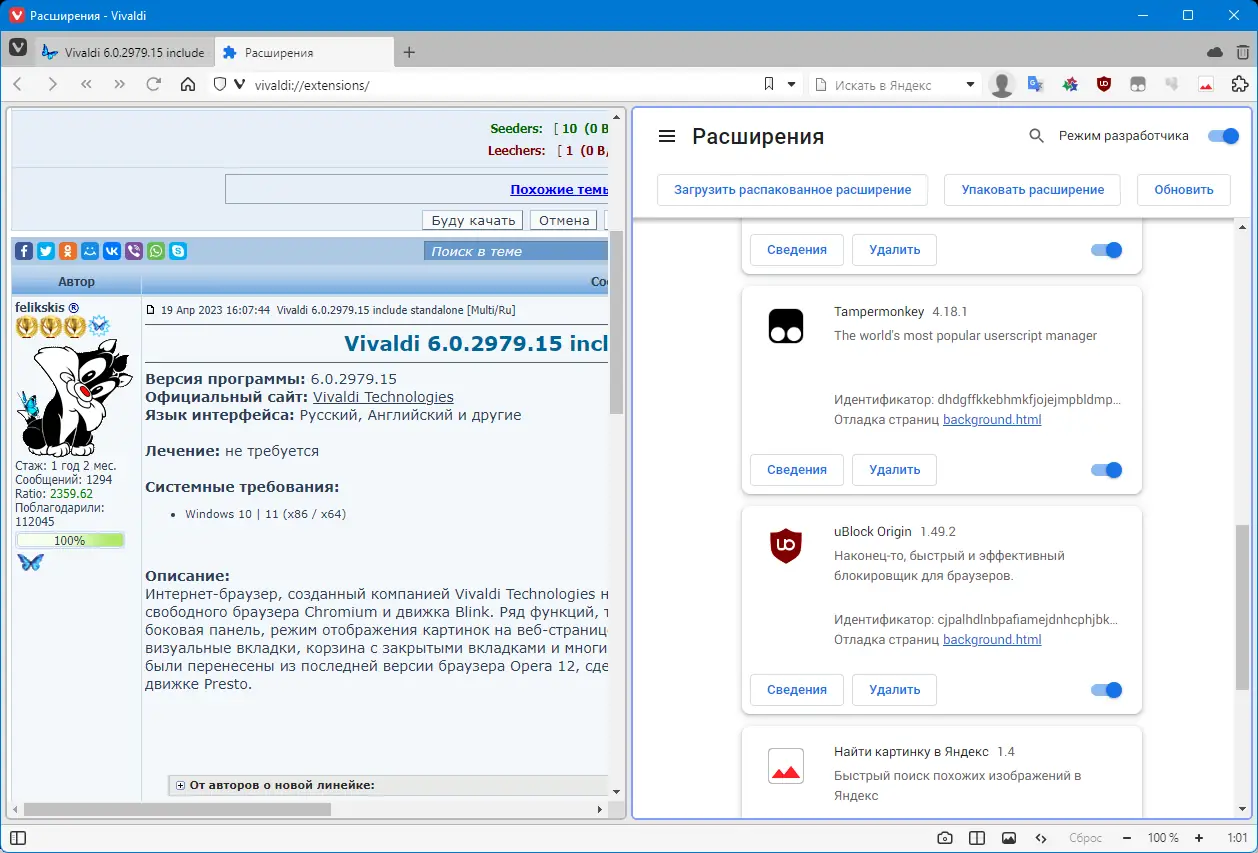Toggle the side panel button
The width and height of the screenshot is (1258, 853).
[18, 838]
